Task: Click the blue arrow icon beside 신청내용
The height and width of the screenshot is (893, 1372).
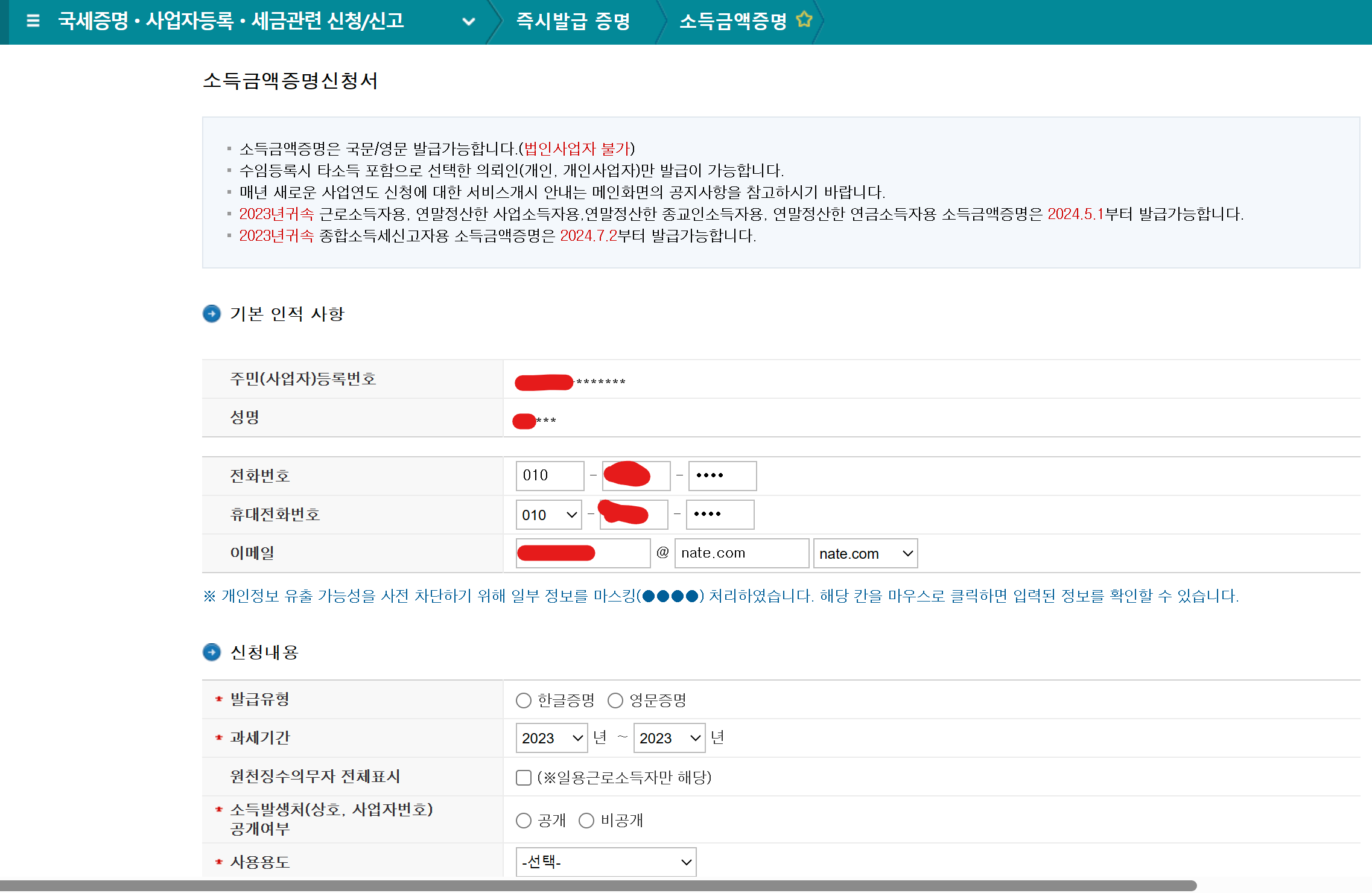Action: point(212,652)
